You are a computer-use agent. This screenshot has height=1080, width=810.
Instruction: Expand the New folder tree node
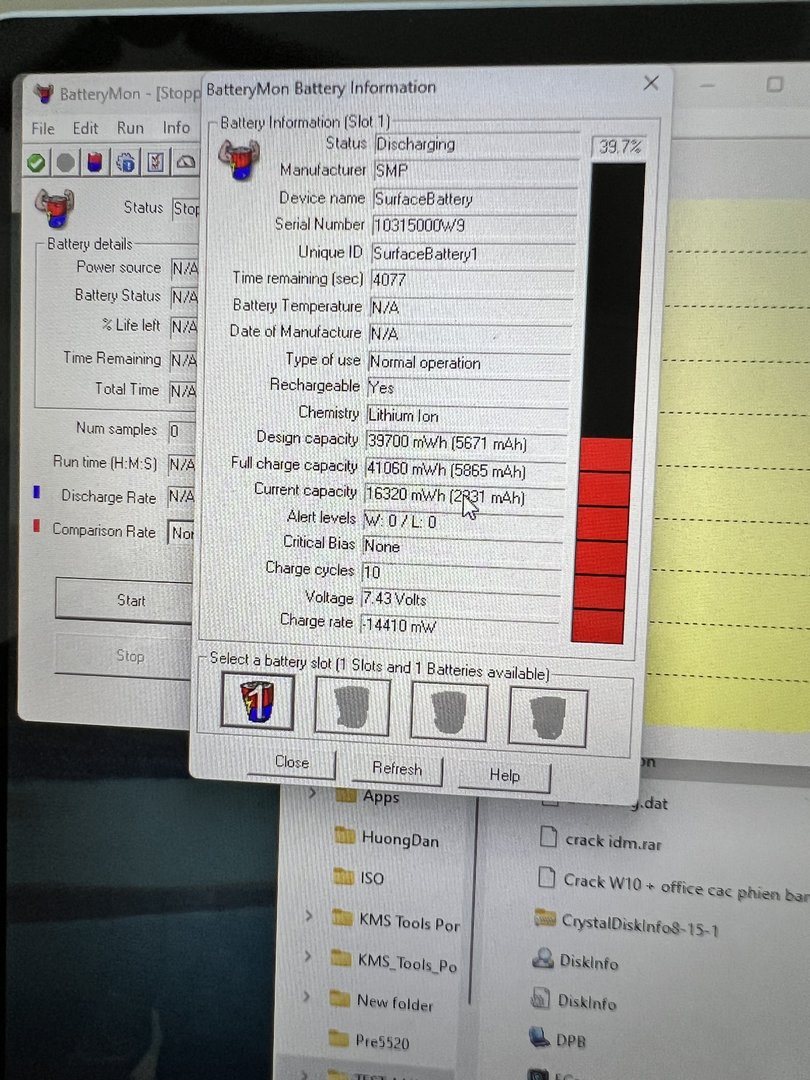click(309, 998)
